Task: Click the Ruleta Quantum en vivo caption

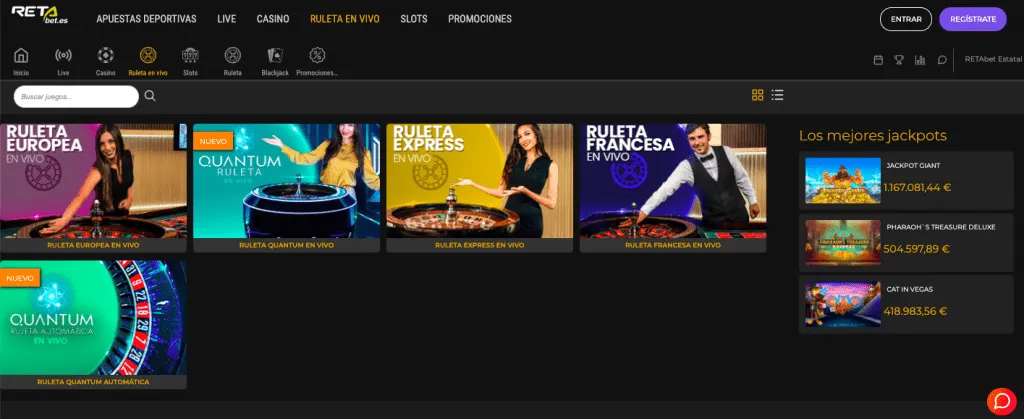Action: point(287,245)
